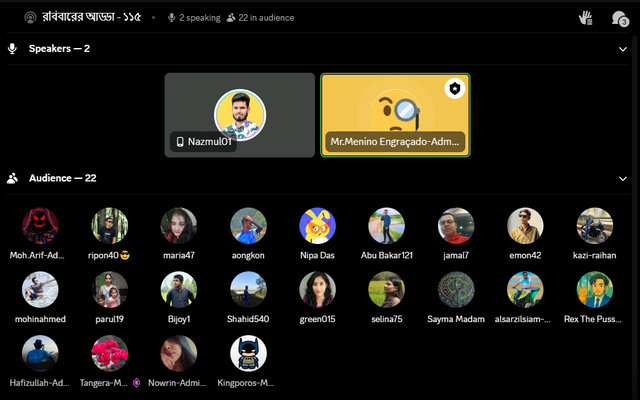Select the Mr.Menino Engraçado speaker tile

point(395,115)
